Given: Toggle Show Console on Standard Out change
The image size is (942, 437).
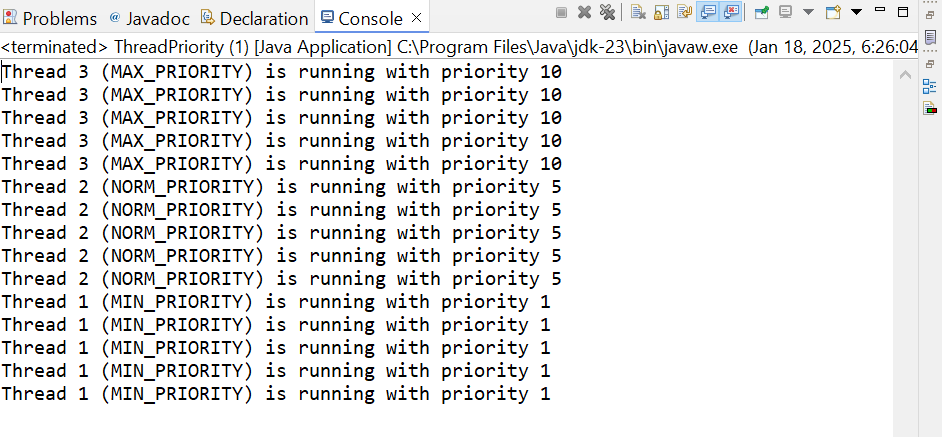Looking at the screenshot, I should tap(708, 12).
